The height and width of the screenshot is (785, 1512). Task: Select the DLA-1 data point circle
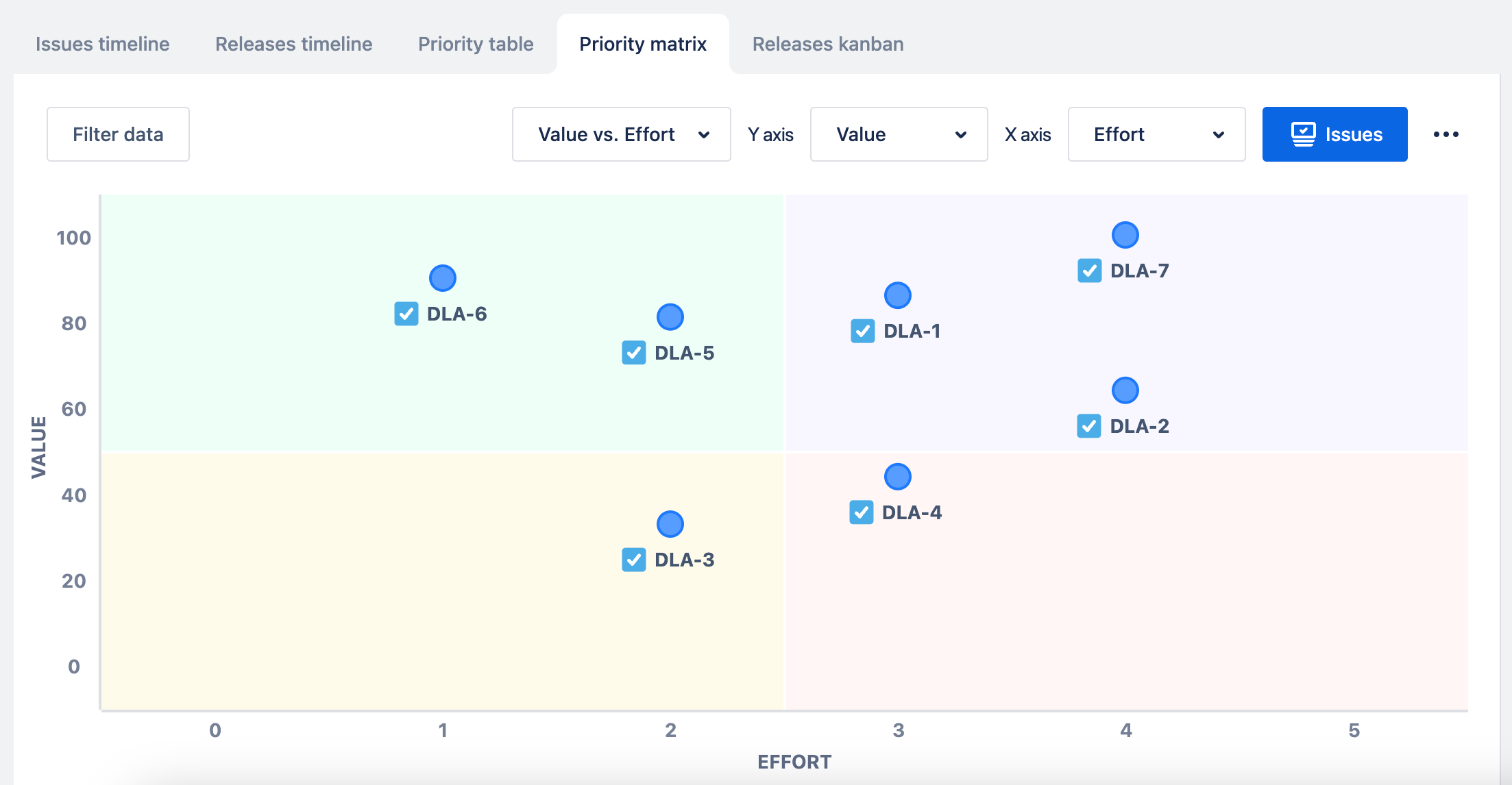pos(898,295)
